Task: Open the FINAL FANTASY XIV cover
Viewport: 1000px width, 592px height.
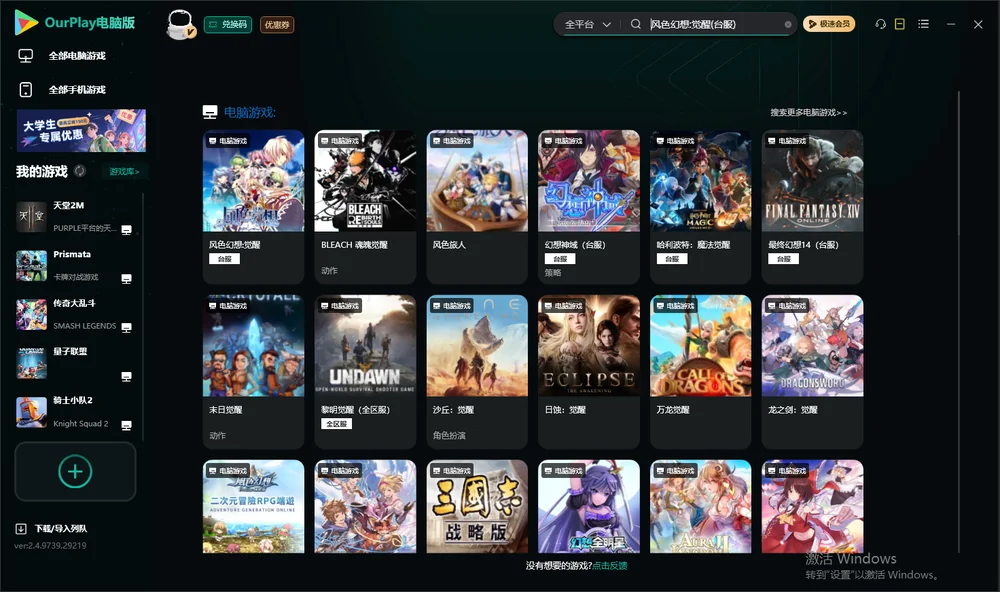Action: pos(812,181)
